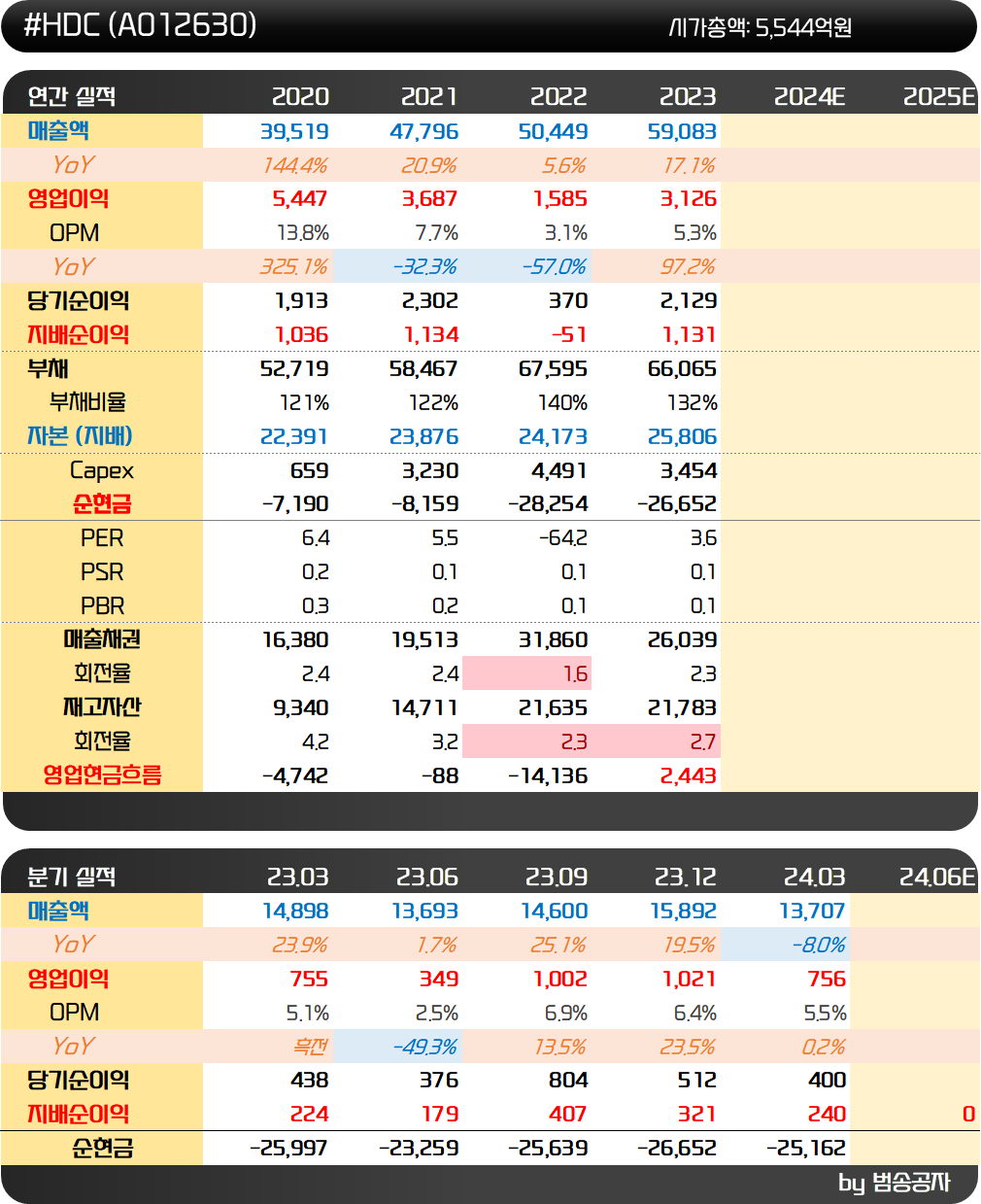Select controlling net income 1,131

(x=690, y=335)
